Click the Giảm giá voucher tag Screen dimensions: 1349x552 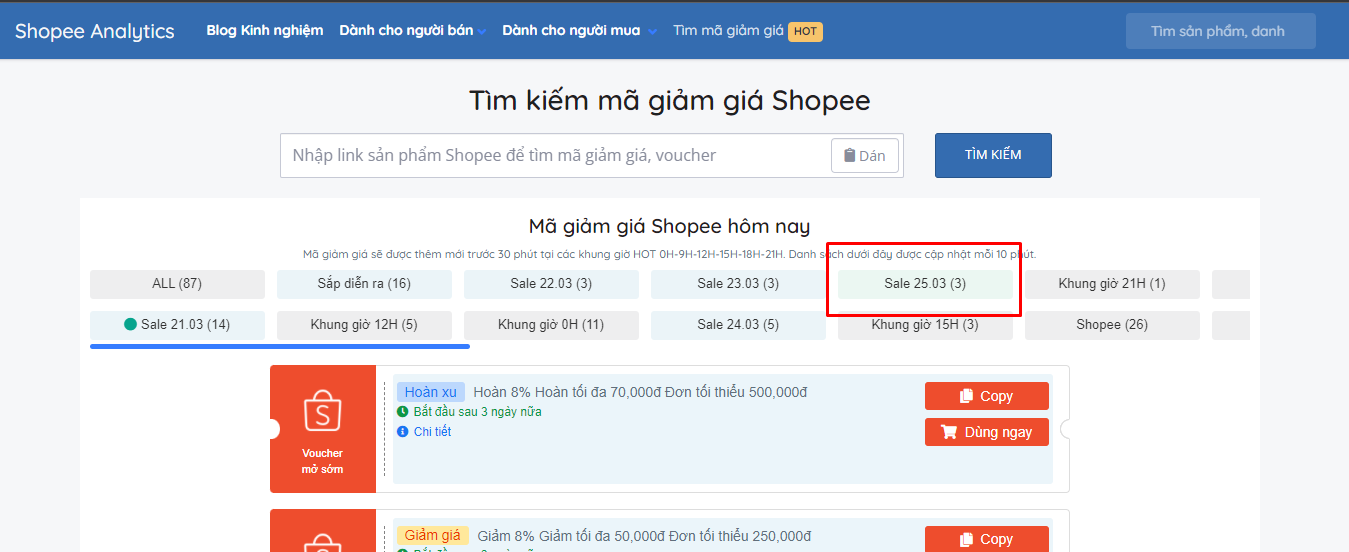[x=432, y=536]
